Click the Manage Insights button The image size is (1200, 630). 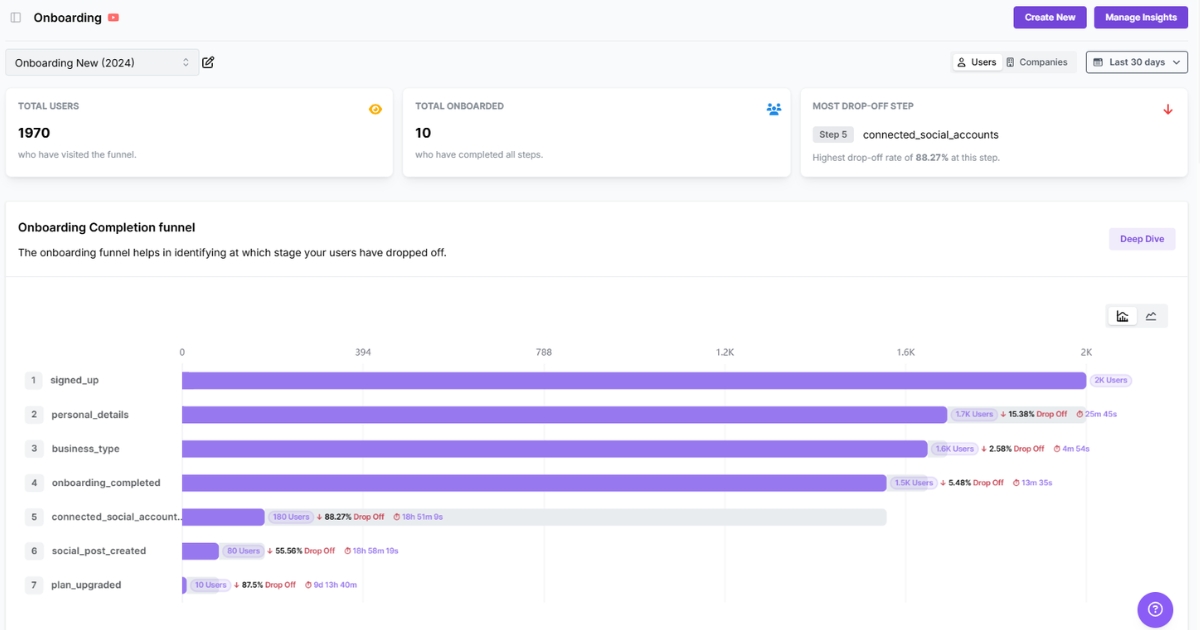1140,17
